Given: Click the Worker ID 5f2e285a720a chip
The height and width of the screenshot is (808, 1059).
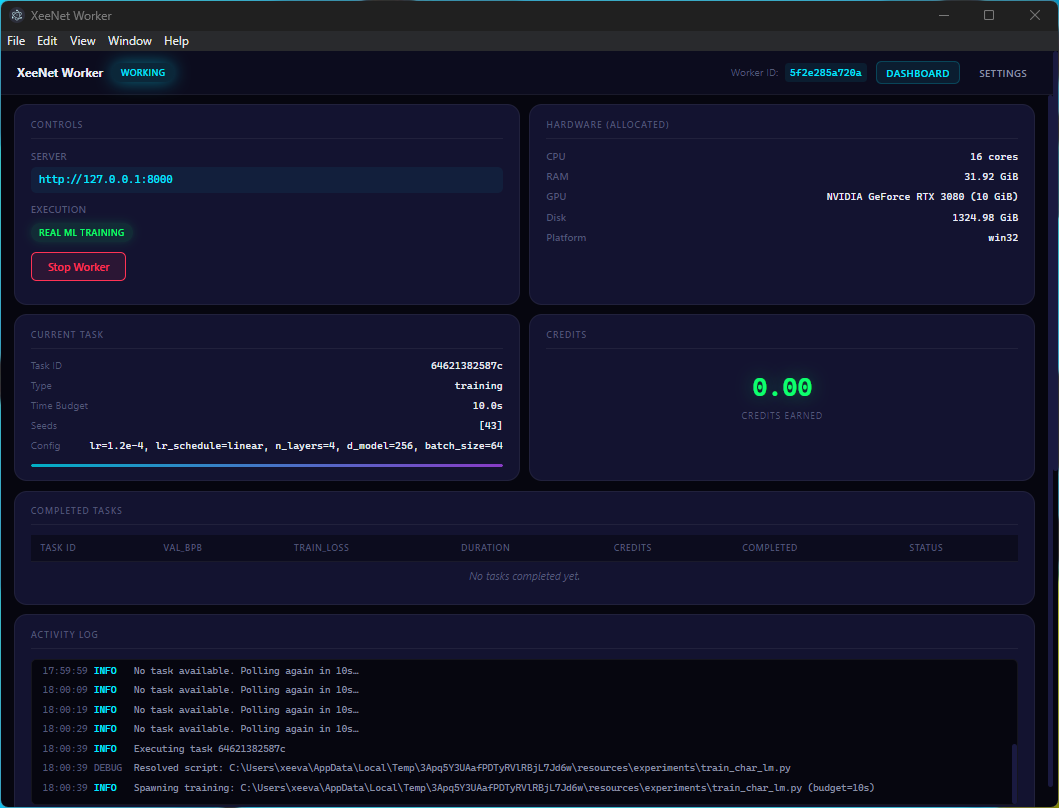Looking at the screenshot, I should point(826,72).
